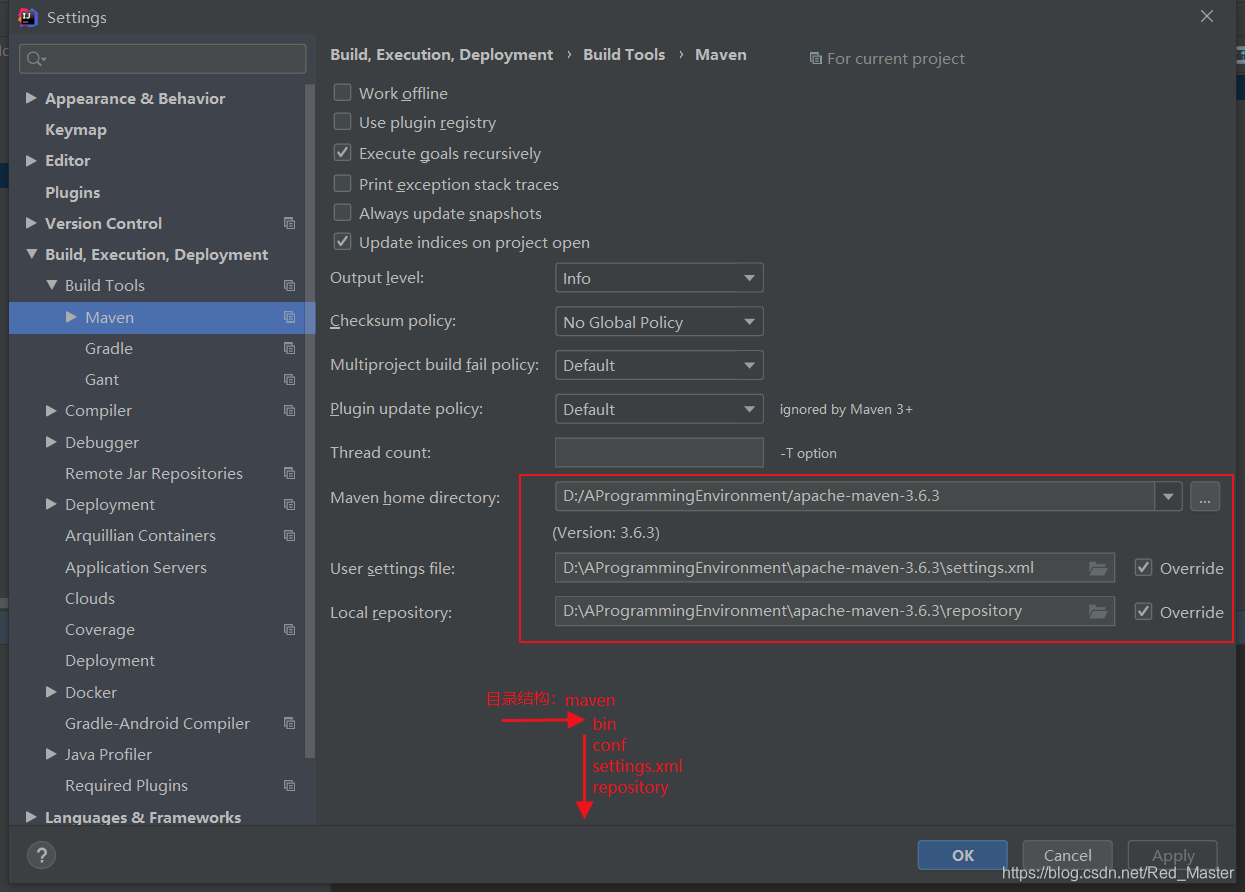Click project-level icon next to Version Control
Screen dimensions: 1245x892
(289, 223)
